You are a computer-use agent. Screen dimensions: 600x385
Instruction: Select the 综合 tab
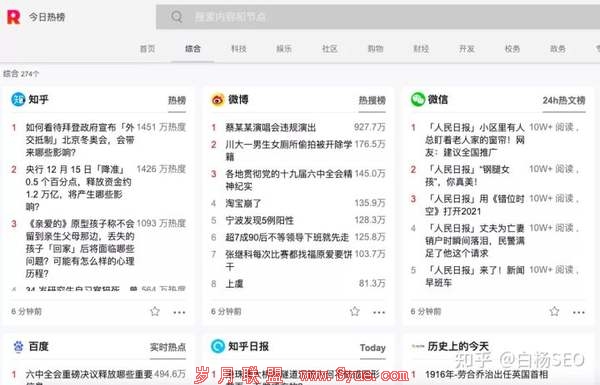point(193,49)
